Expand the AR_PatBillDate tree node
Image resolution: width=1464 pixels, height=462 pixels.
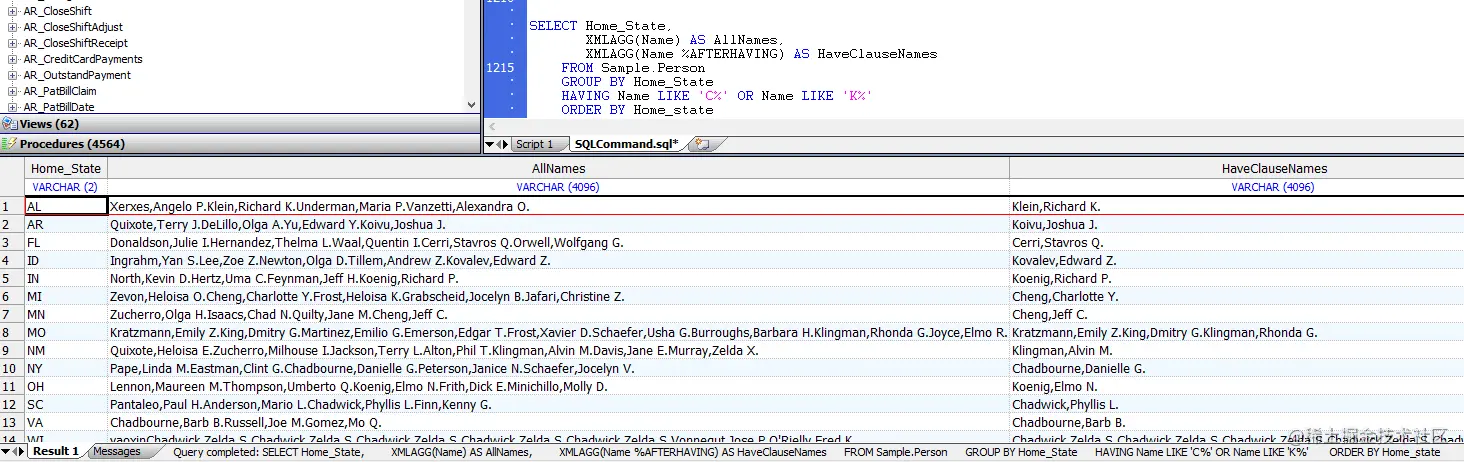[12, 107]
